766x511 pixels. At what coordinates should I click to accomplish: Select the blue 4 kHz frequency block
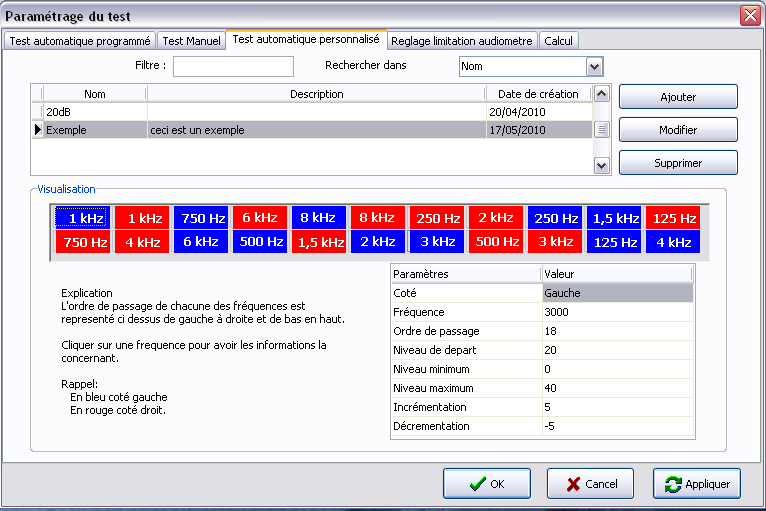[673, 242]
